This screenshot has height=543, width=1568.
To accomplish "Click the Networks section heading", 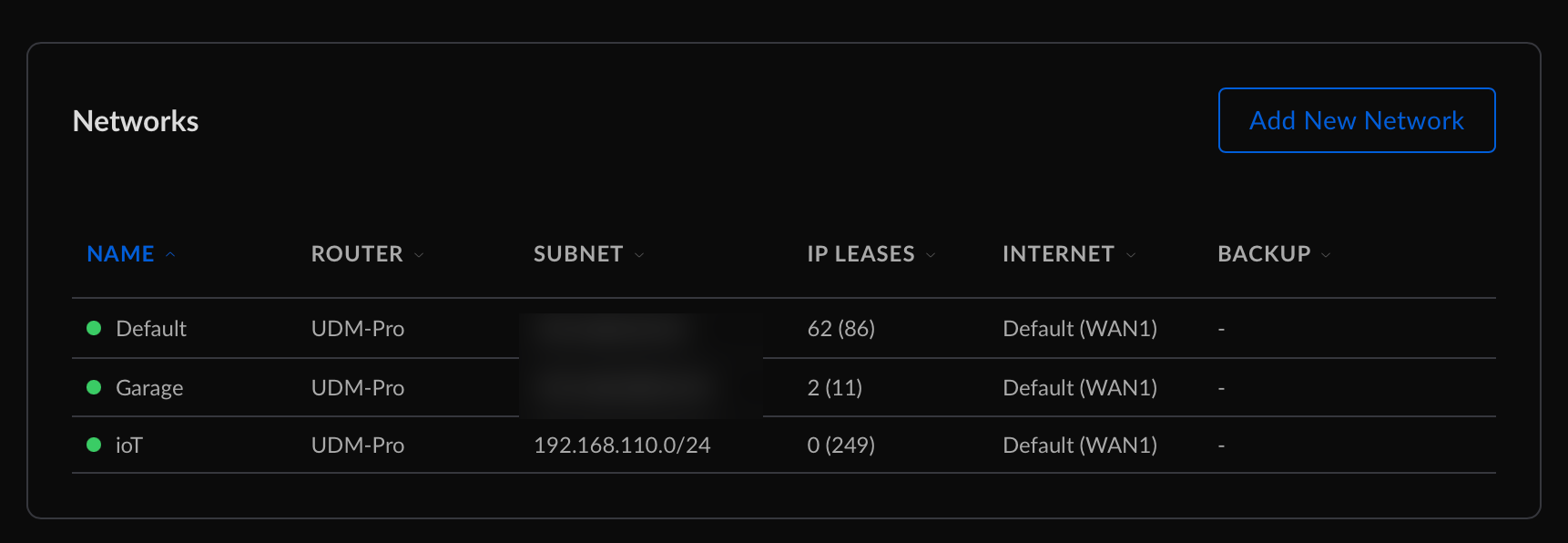I will click(136, 121).
